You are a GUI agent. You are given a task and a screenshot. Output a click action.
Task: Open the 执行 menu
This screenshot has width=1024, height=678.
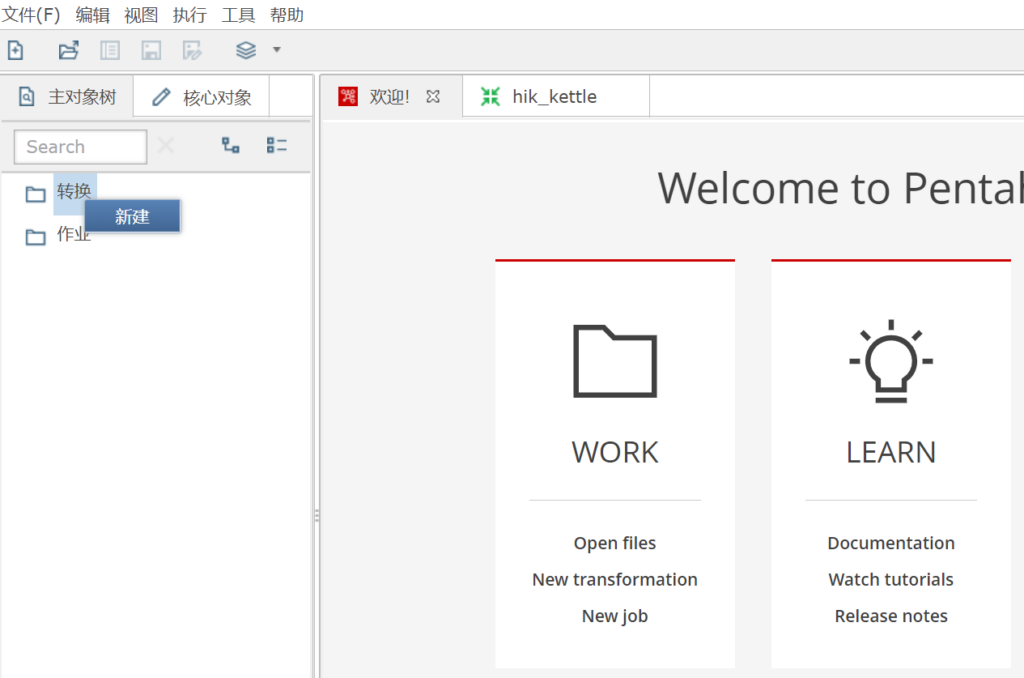189,15
